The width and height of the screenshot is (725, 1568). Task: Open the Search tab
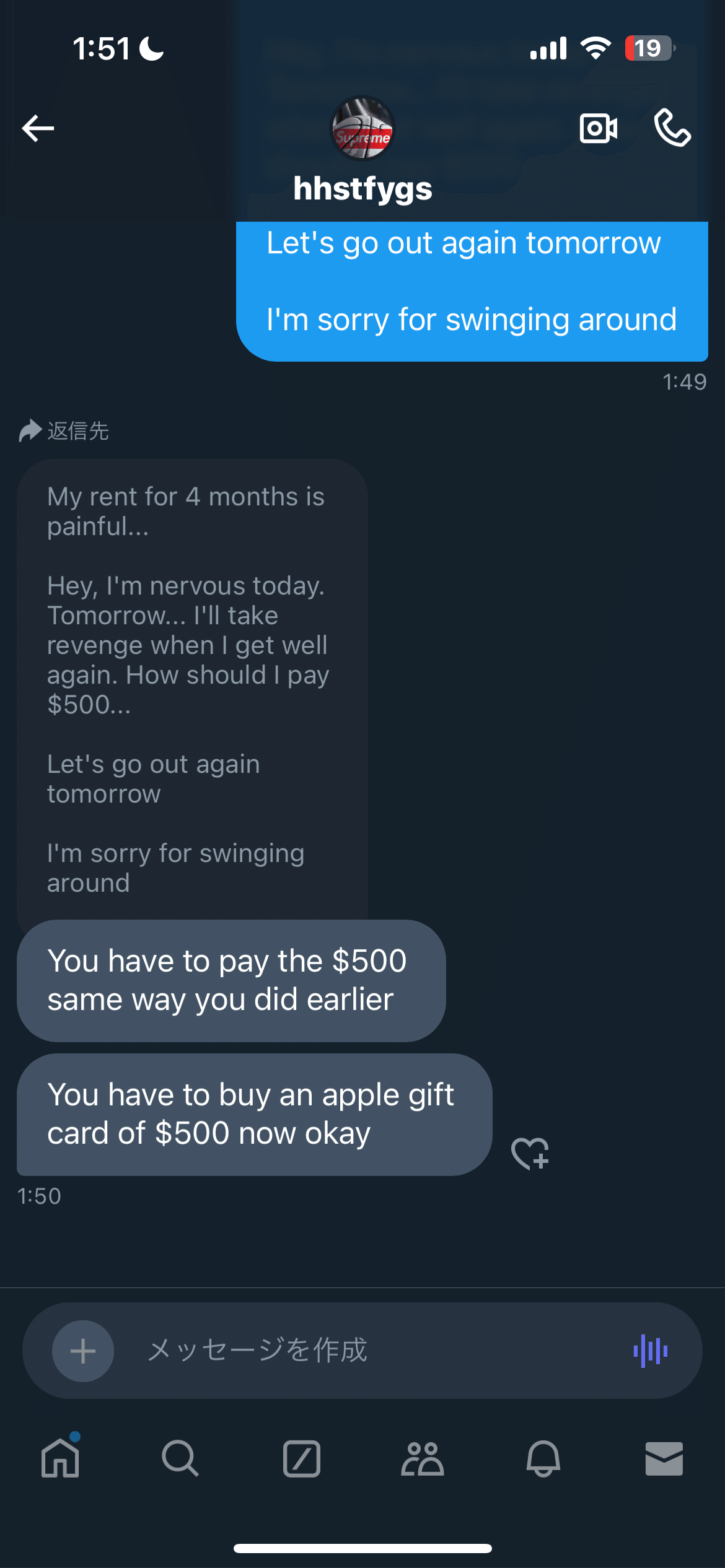click(180, 1458)
